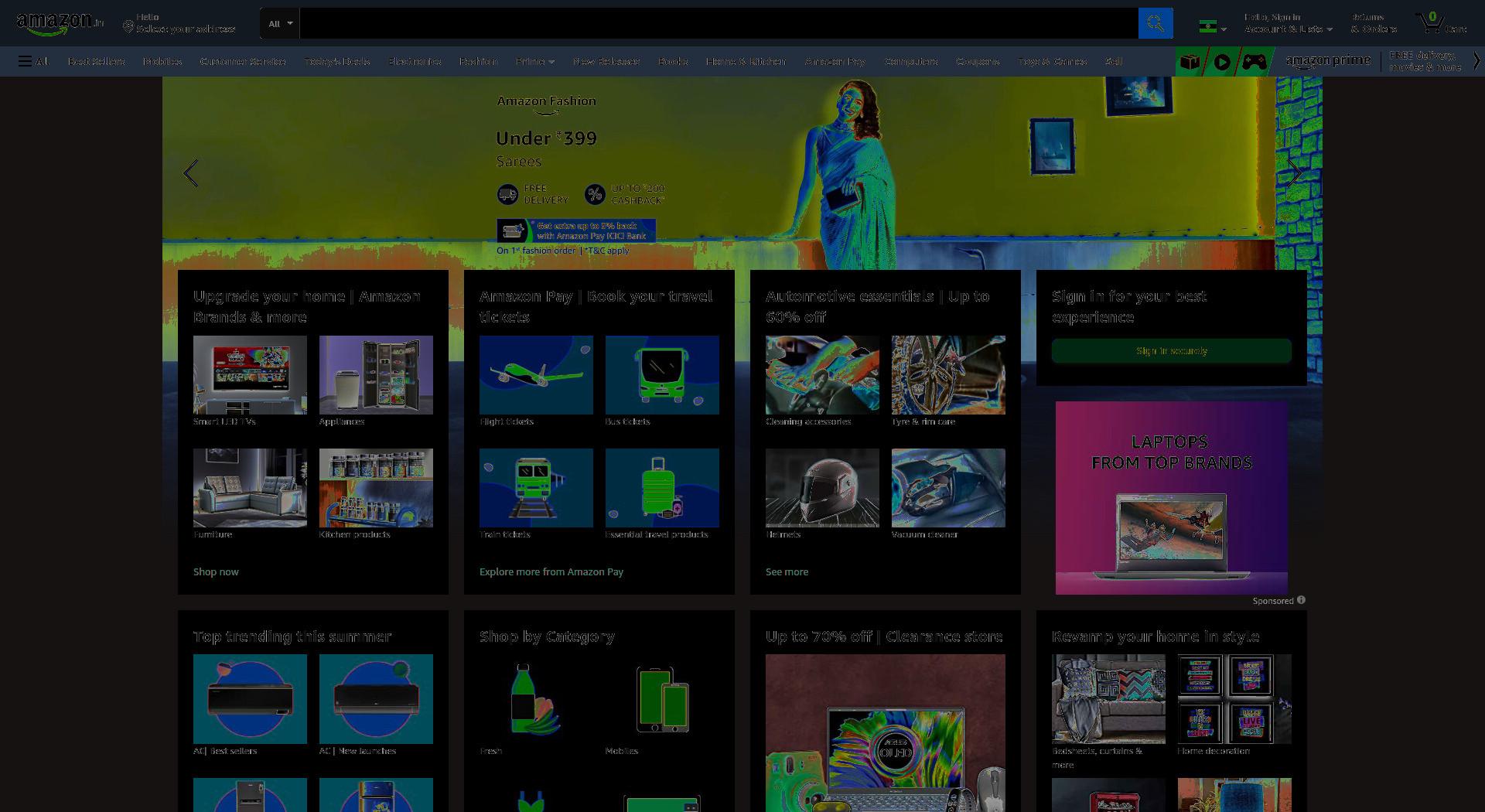Click the Prime video play icon
This screenshot has height=812, width=1485.
pos(1222,62)
